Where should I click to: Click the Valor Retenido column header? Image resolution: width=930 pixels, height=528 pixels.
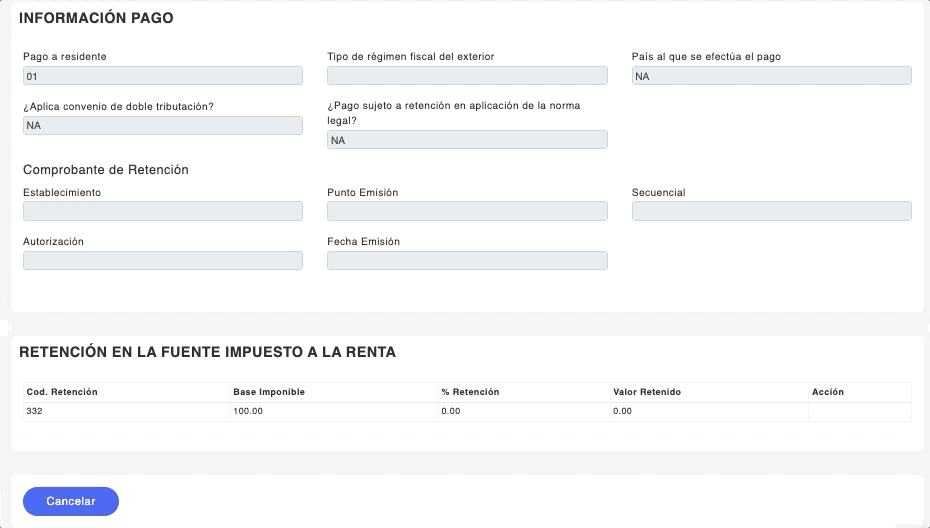point(647,392)
